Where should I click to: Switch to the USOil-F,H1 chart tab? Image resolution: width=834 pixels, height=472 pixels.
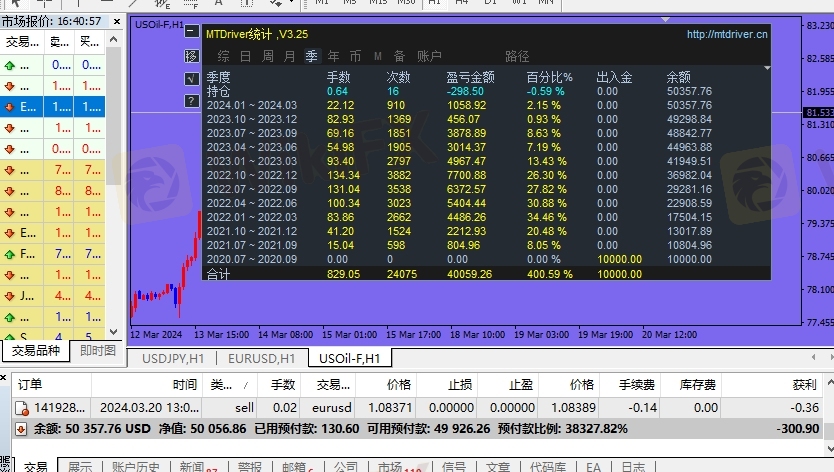349,359
